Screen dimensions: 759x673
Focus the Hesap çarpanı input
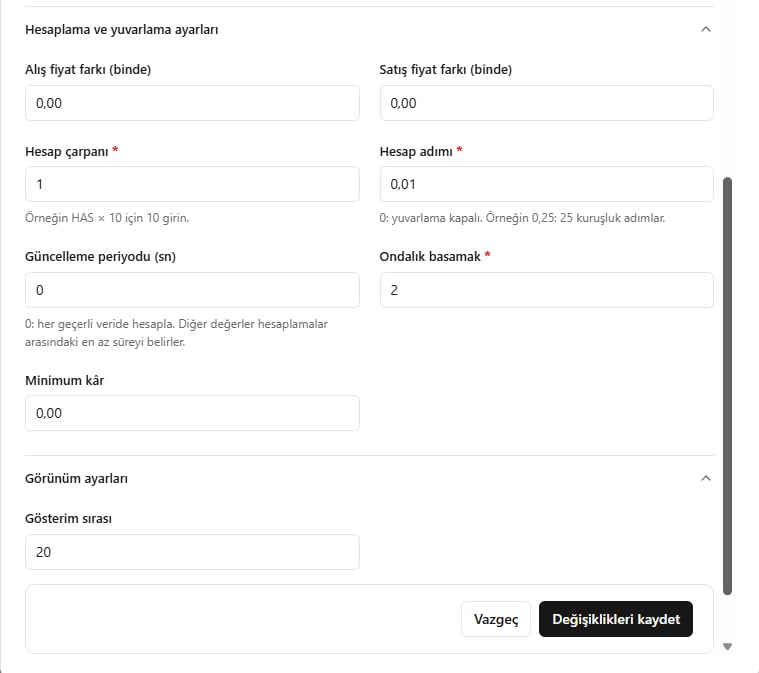[x=192, y=184]
